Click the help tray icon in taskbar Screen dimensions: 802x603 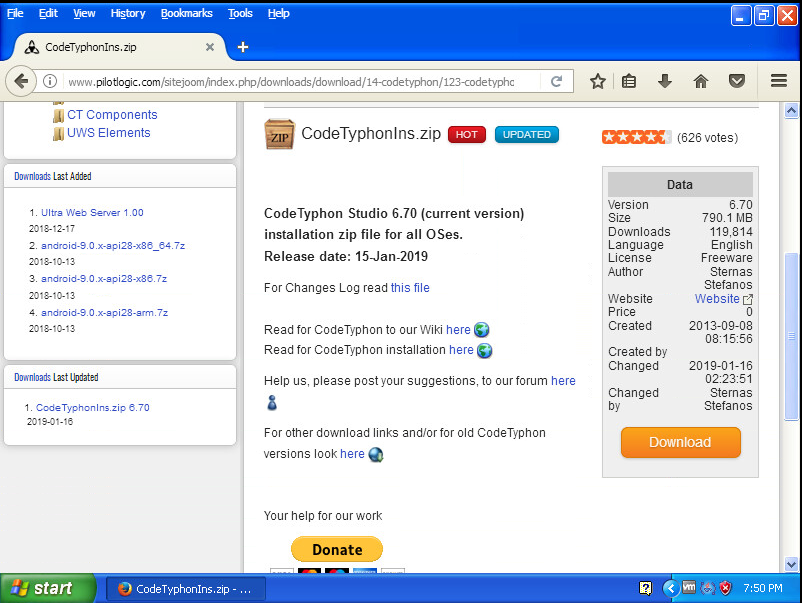645,588
